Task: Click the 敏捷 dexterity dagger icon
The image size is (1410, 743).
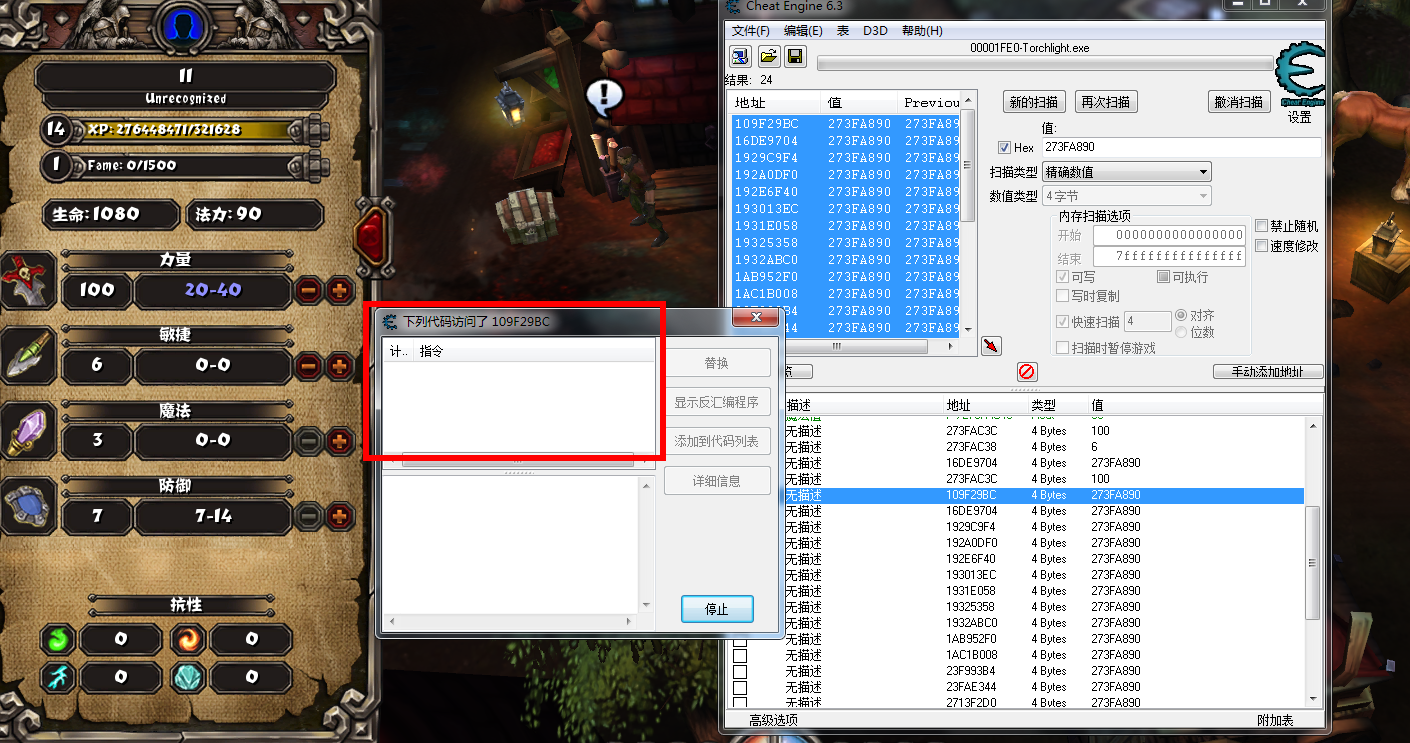Action: [x=27, y=355]
